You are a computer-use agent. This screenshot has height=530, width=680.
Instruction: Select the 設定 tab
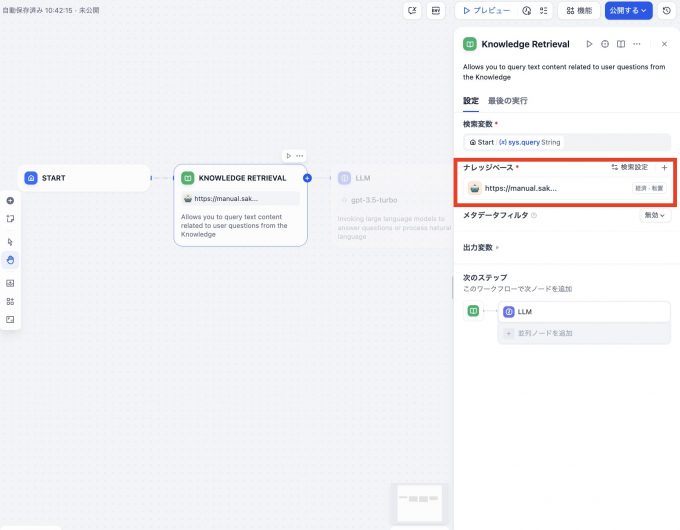click(470, 101)
